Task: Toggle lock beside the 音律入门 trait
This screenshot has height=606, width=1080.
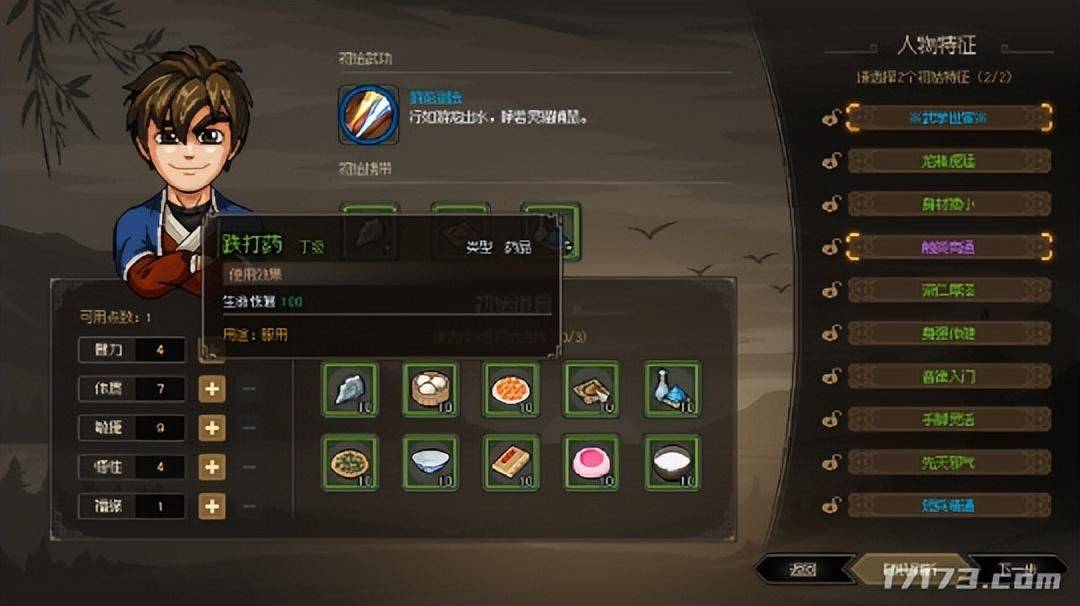Action: click(831, 376)
